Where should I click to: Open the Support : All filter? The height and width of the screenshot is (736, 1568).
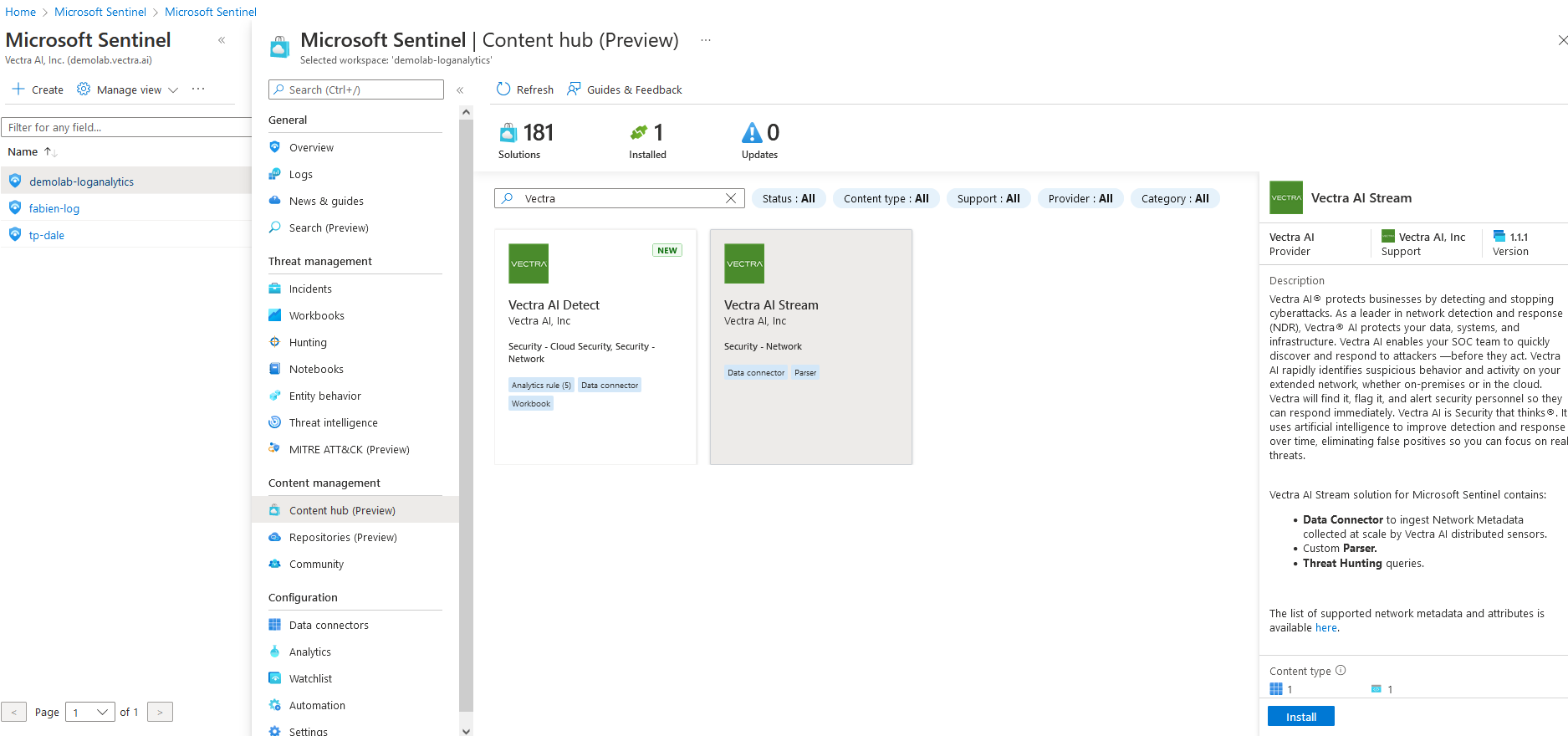click(988, 198)
